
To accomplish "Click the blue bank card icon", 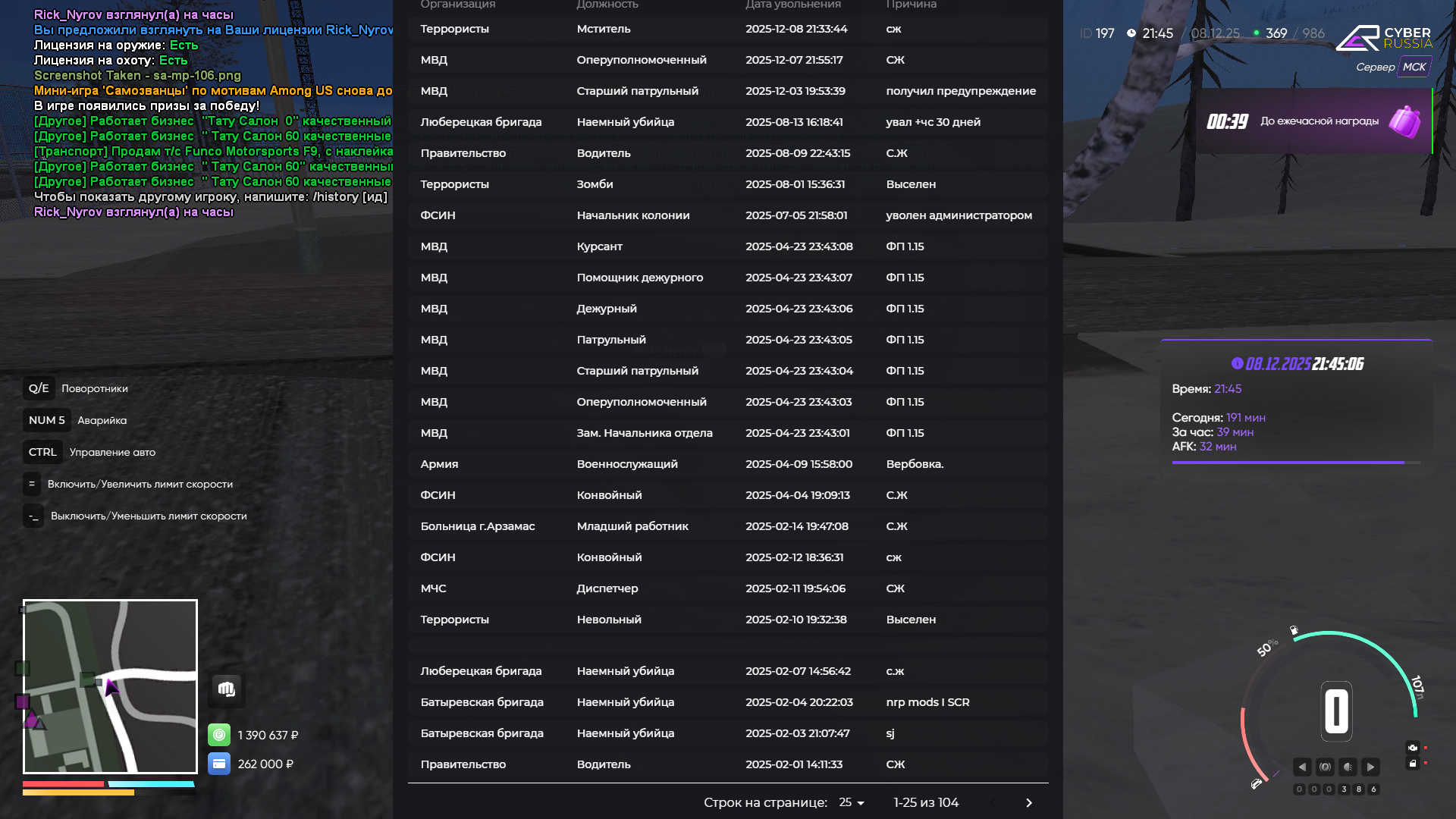I will 219,764.
